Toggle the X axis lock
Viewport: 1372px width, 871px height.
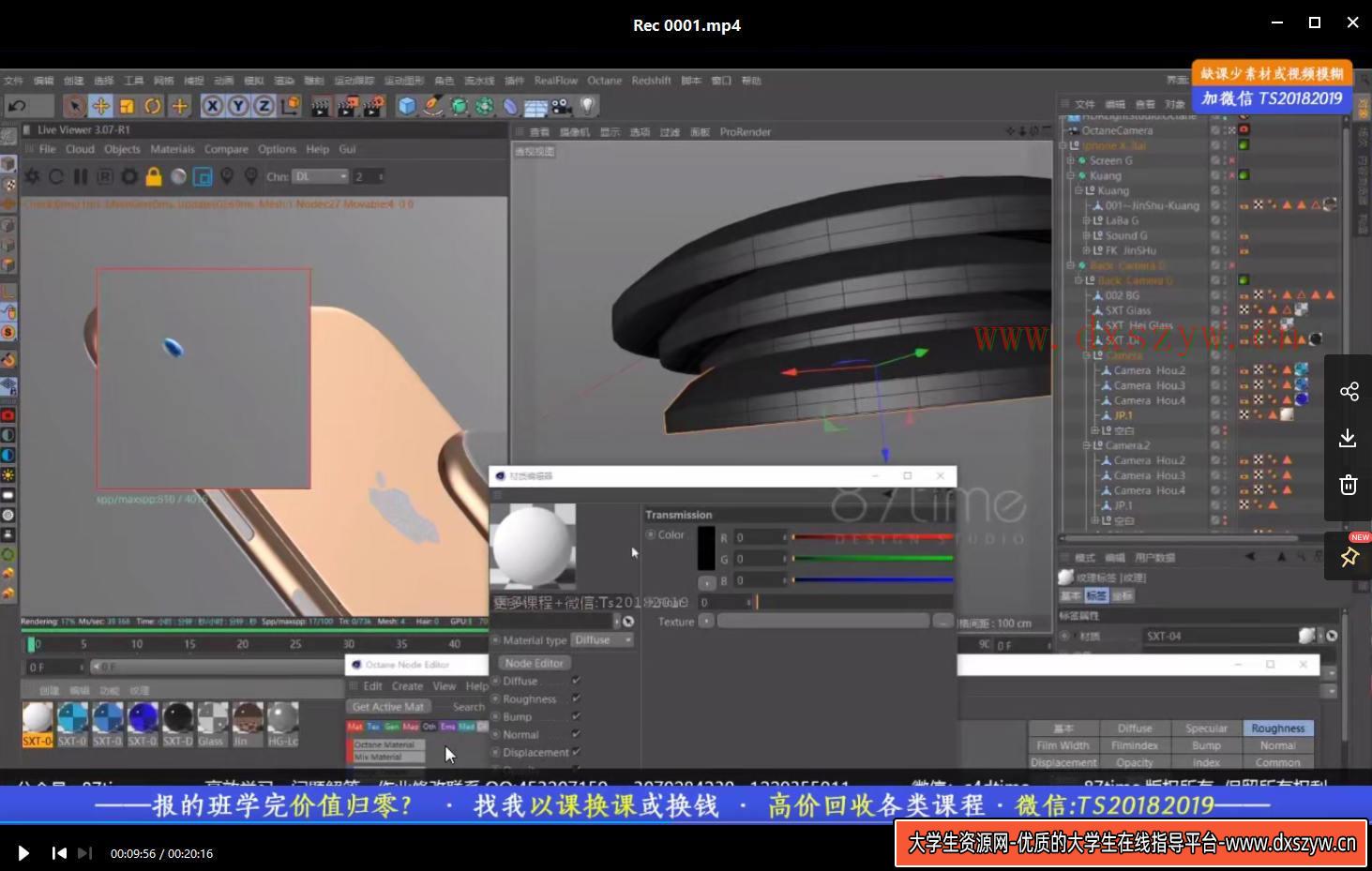click(213, 106)
